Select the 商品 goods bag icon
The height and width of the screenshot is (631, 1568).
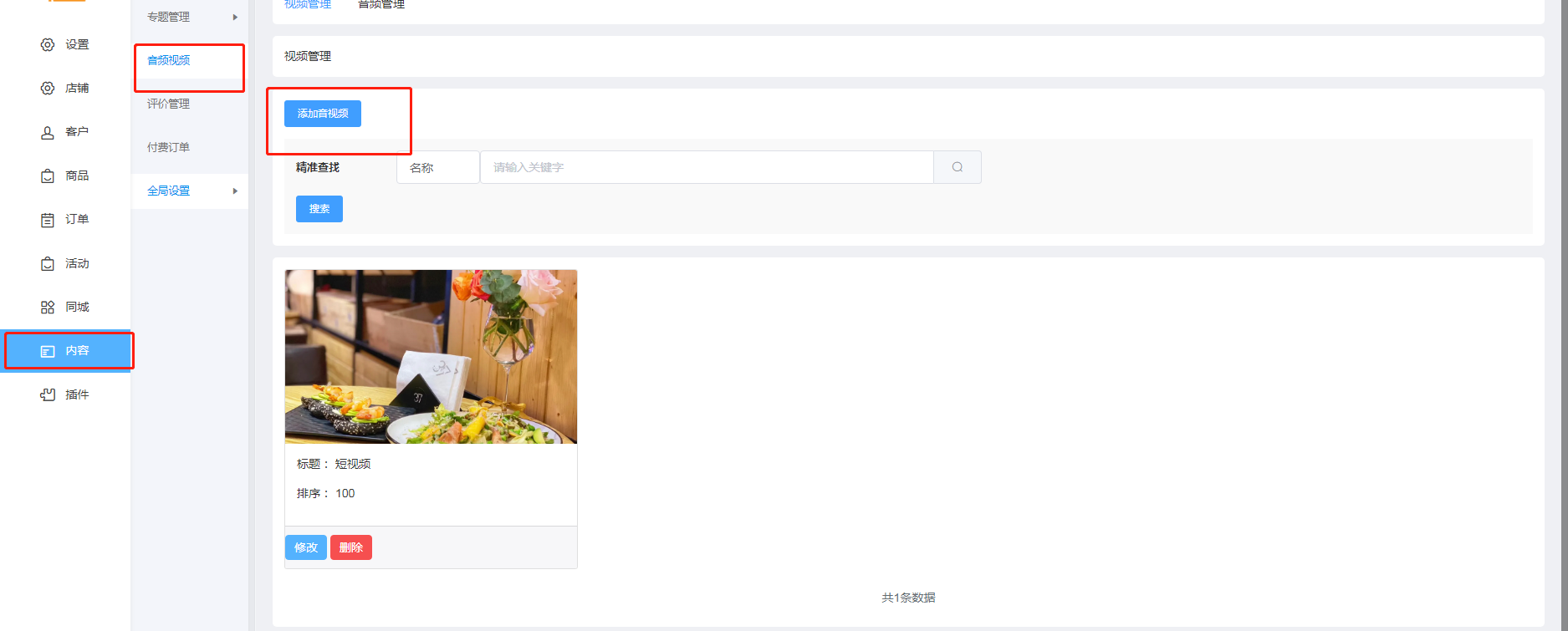click(x=48, y=176)
